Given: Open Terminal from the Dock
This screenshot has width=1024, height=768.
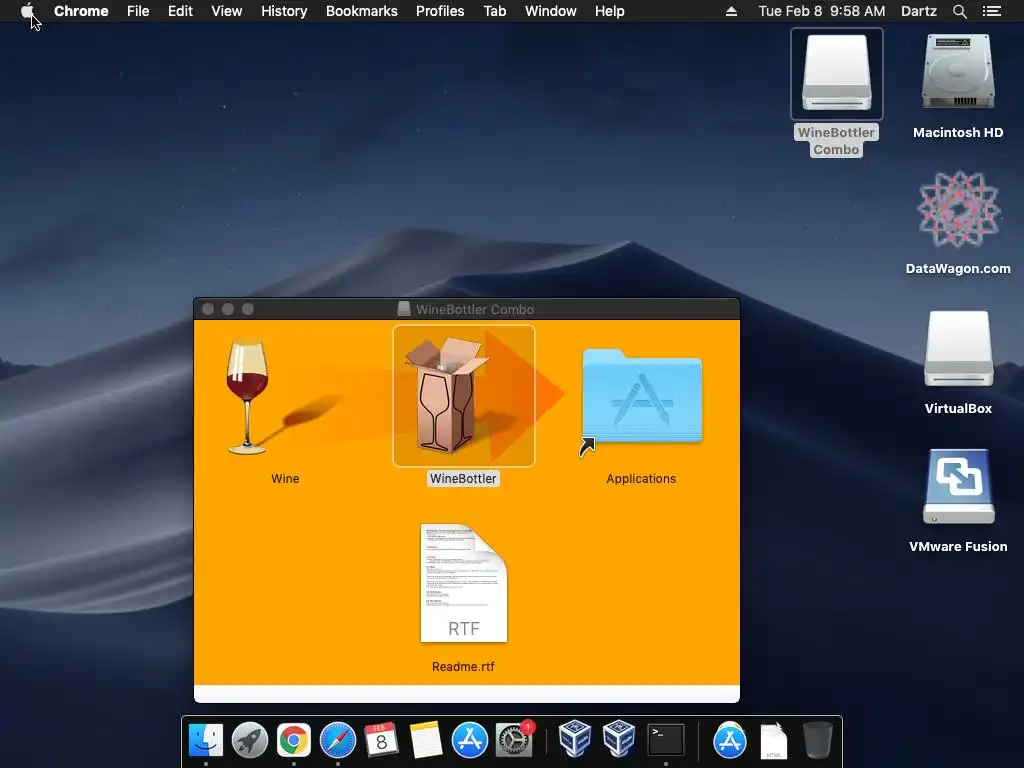Looking at the screenshot, I should point(665,740).
